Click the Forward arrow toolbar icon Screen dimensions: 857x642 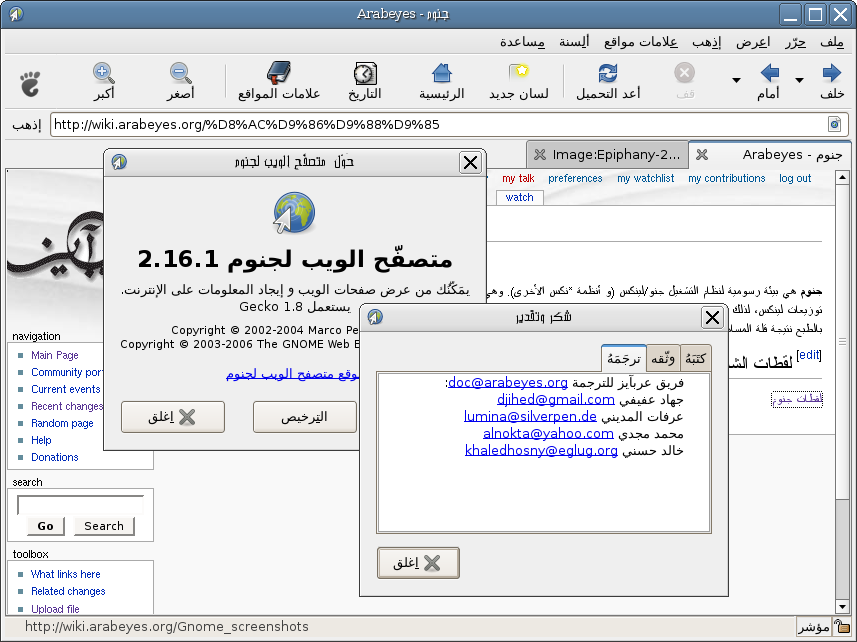769,74
